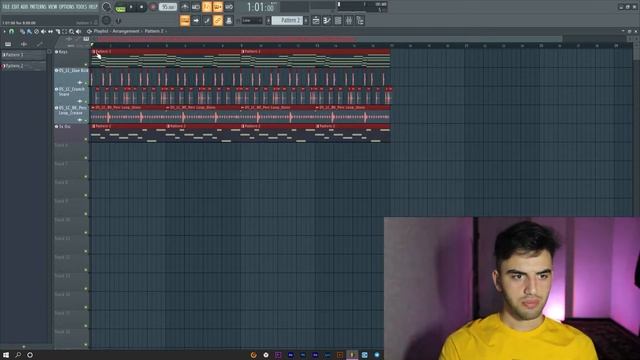Click the tempo BPM field

coord(168,7)
